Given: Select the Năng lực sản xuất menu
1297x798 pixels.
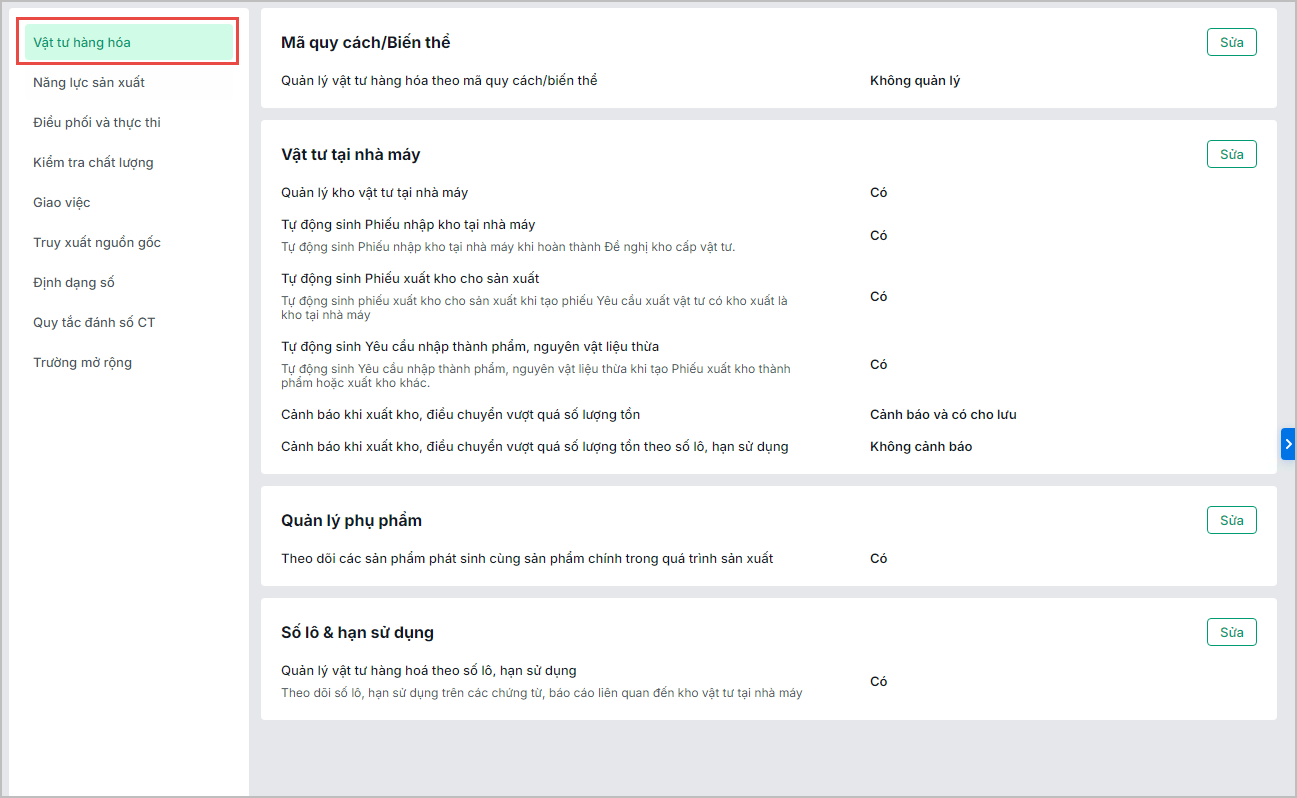Looking at the screenshot, I should coord(89,82).
